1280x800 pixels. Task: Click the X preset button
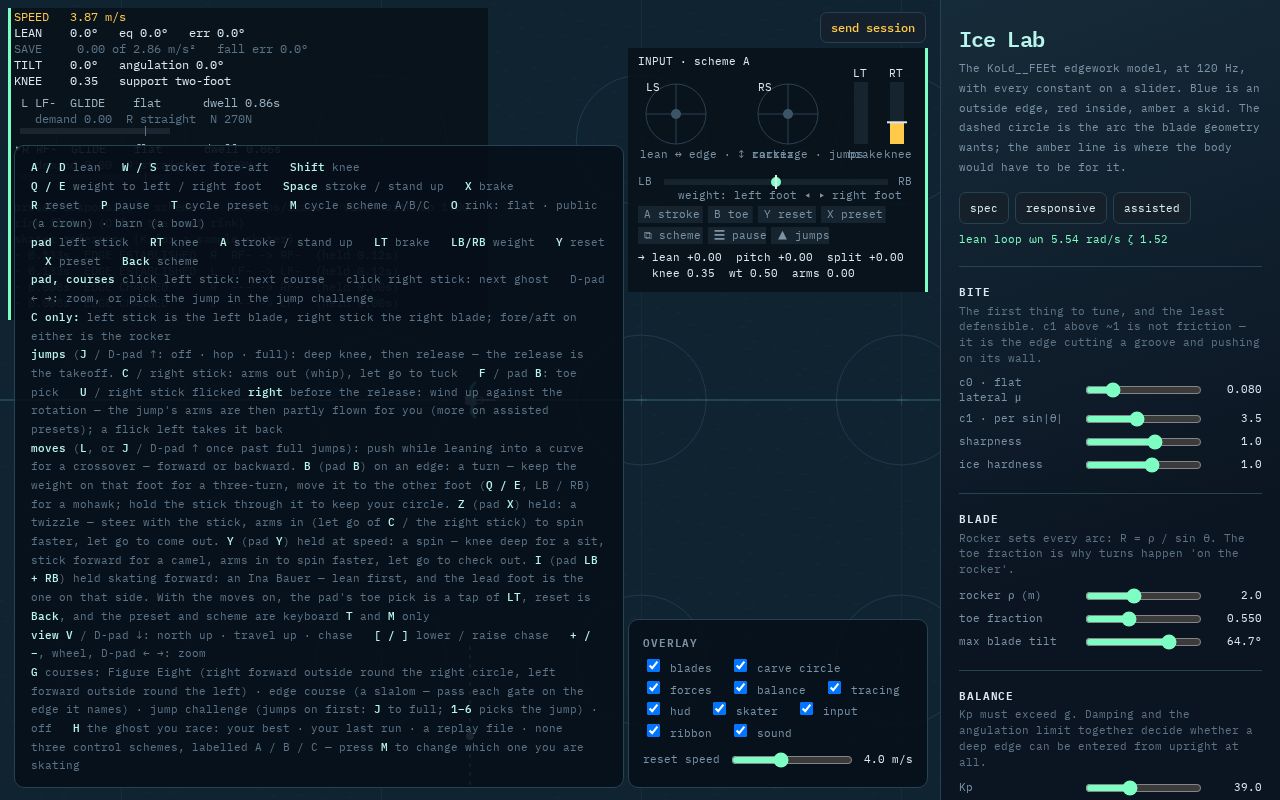[x=853, y=215]
